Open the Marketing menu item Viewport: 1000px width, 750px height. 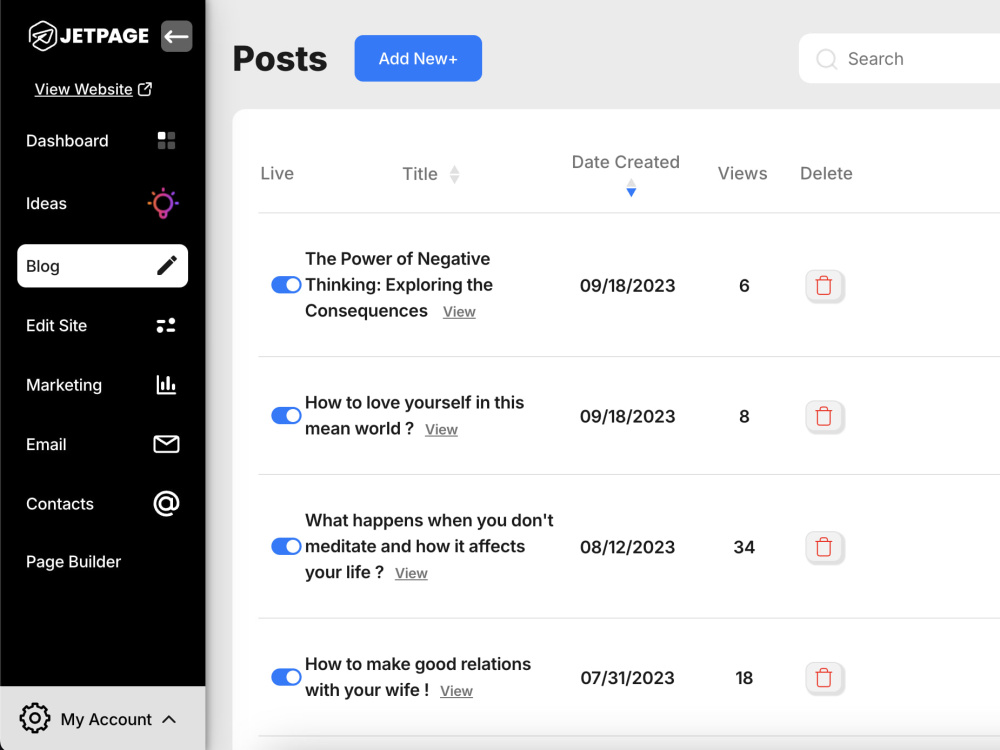102,385
